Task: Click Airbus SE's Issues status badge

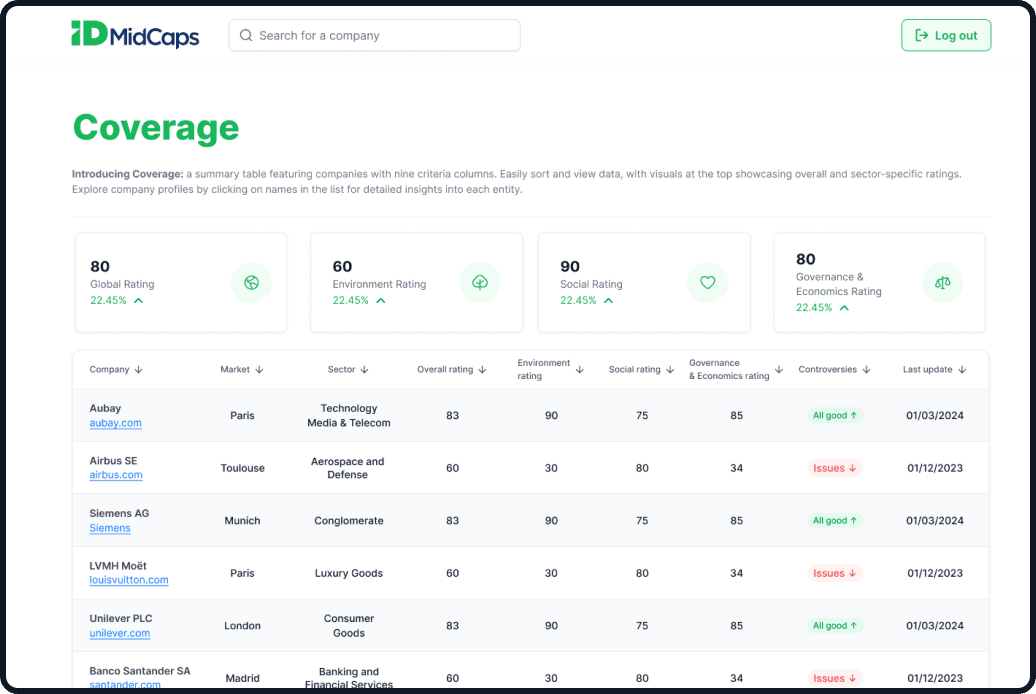Action: [x=835, y=468]
